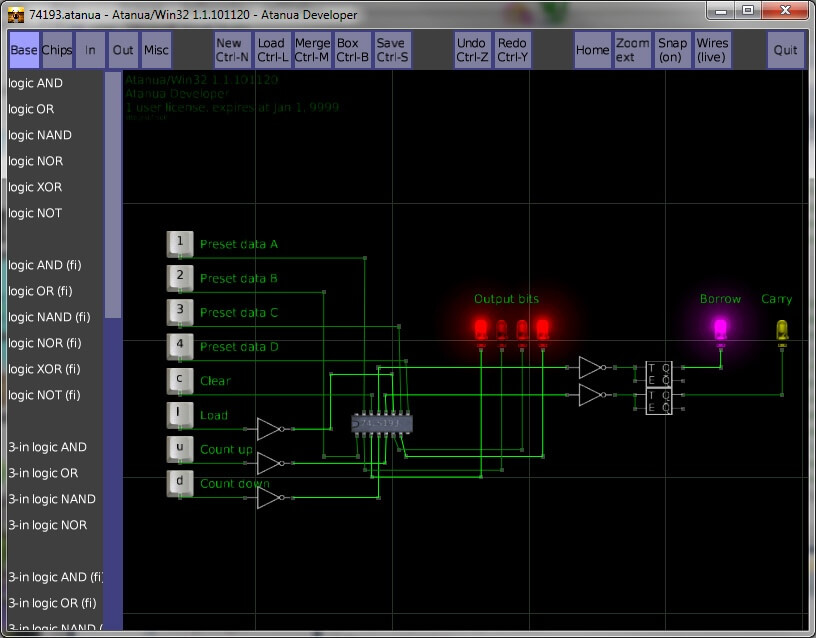Toggle the Wires (live) mode

[712, 50]
